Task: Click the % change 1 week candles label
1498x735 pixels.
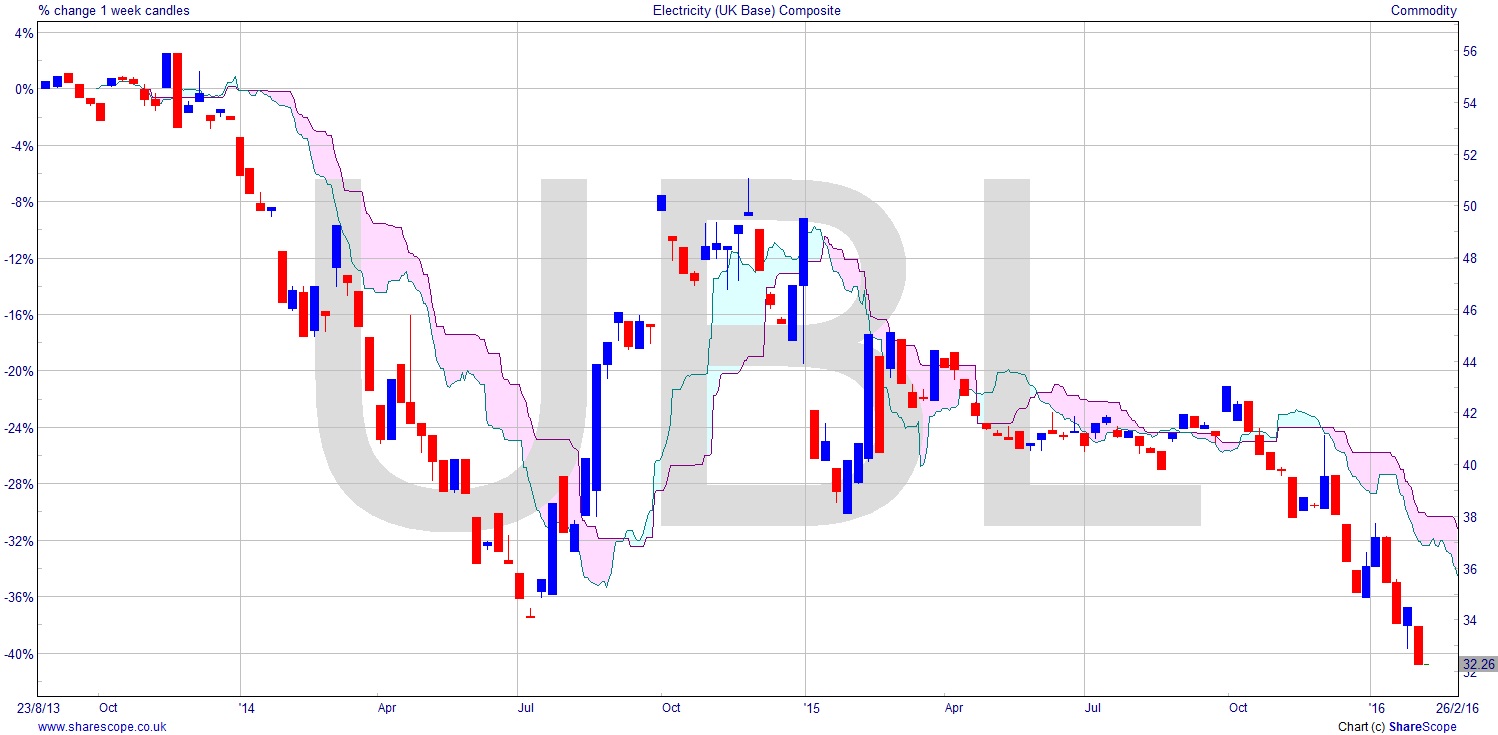Action: tap(114, 11)
